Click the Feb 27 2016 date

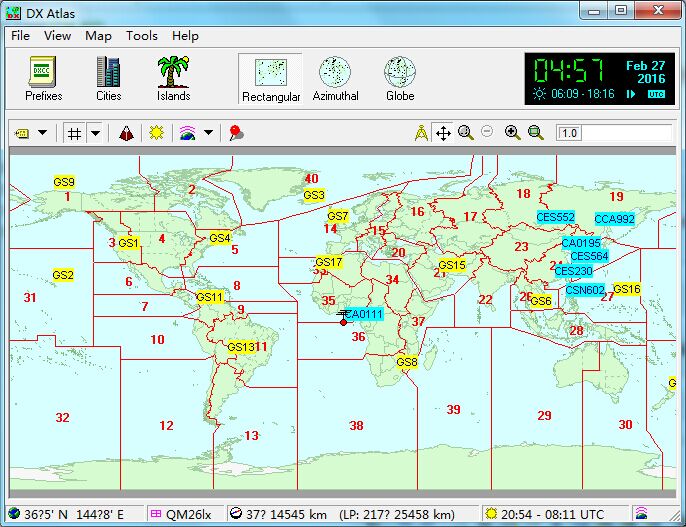(646, 72)
